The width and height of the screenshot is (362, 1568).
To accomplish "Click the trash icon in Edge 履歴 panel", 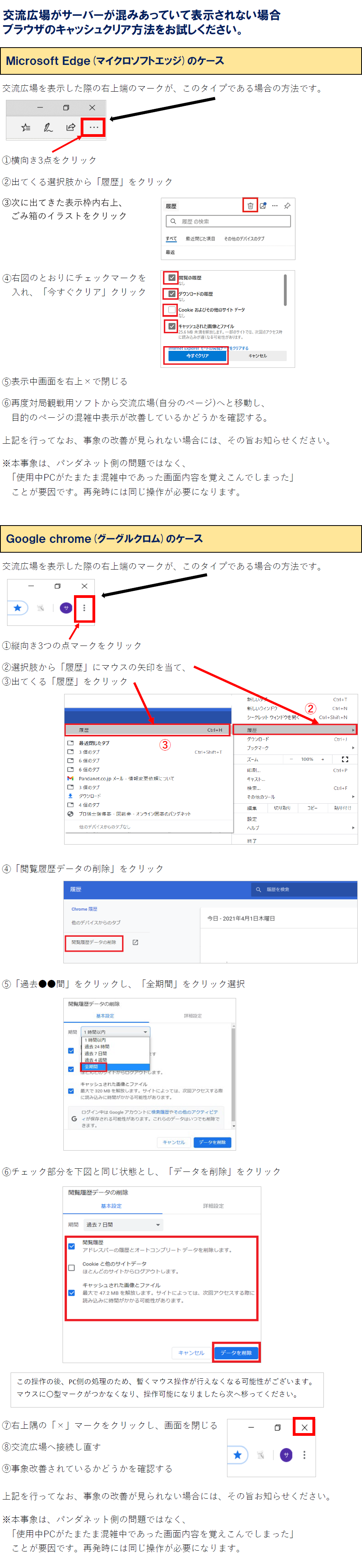I will [250, 206].
